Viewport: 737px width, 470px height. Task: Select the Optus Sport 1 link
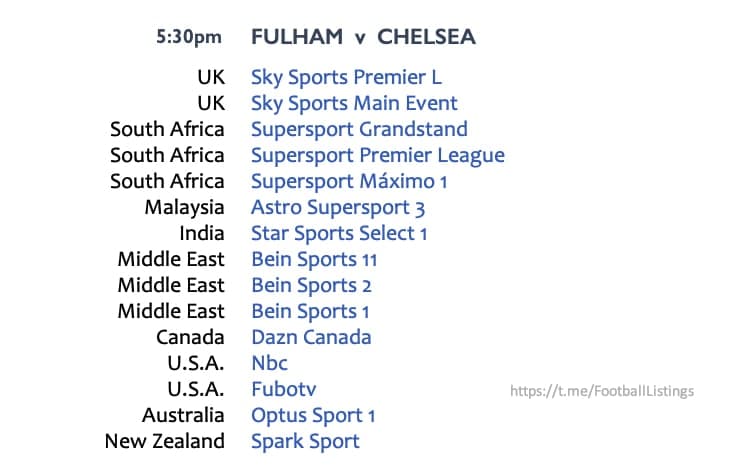click(x=313, y=415)
